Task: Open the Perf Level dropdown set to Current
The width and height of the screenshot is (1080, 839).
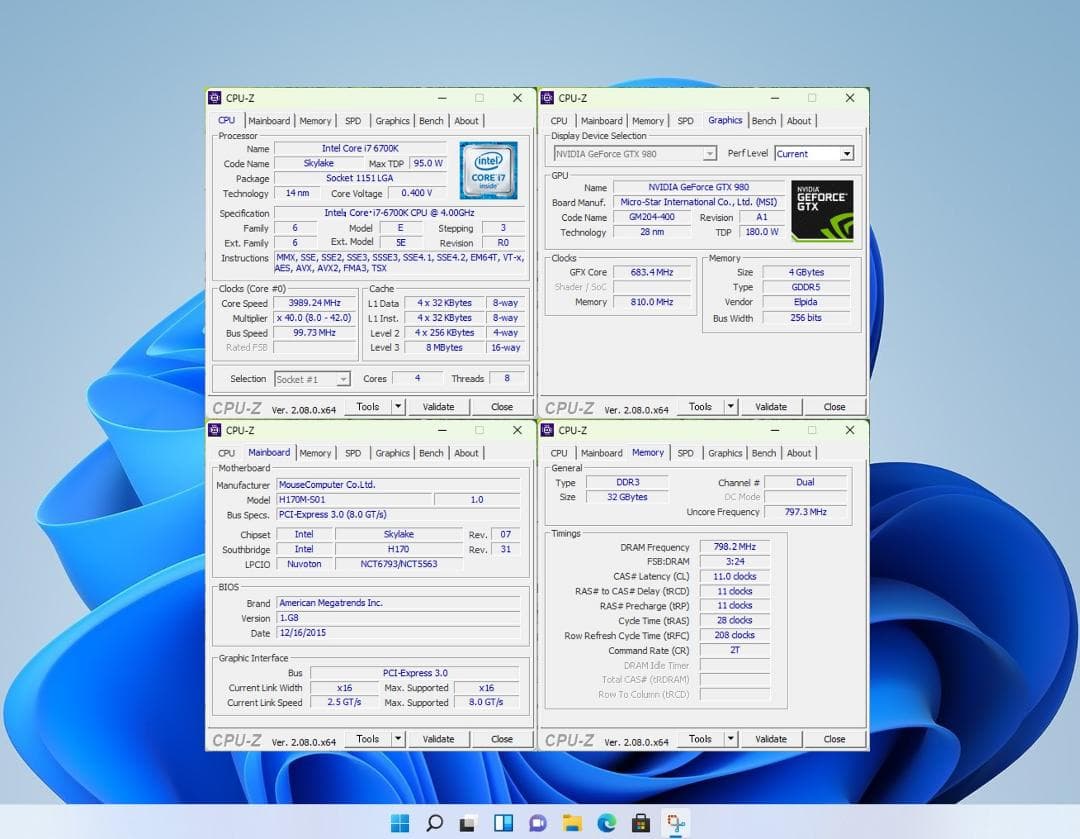Action: [812, 153]
